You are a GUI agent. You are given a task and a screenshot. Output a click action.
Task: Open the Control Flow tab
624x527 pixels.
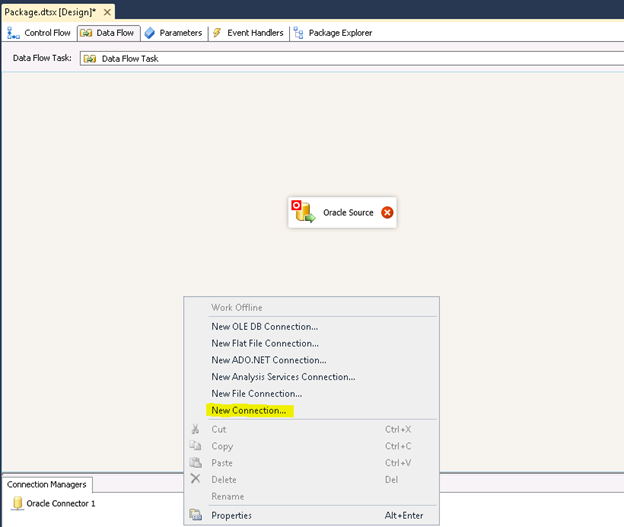coord(39,33)
